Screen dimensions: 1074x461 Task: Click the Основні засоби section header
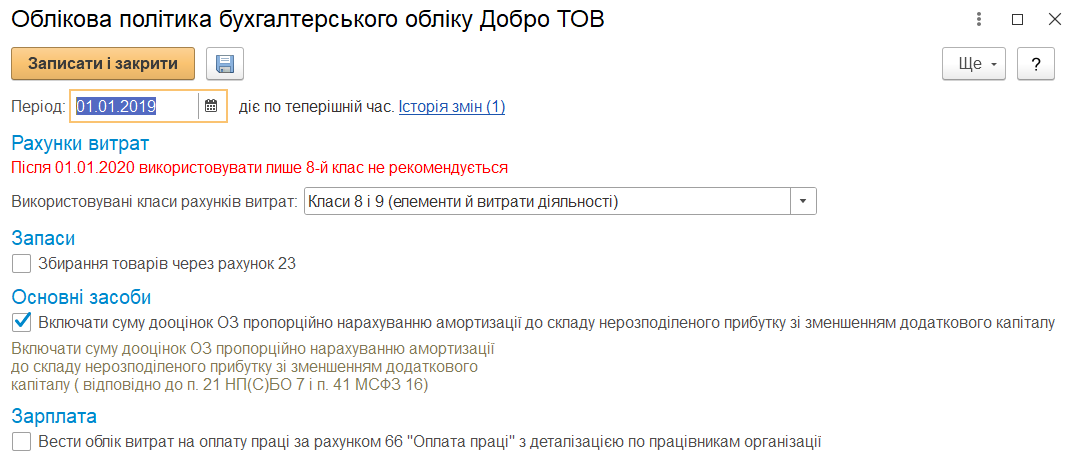[x=82, y=297]
